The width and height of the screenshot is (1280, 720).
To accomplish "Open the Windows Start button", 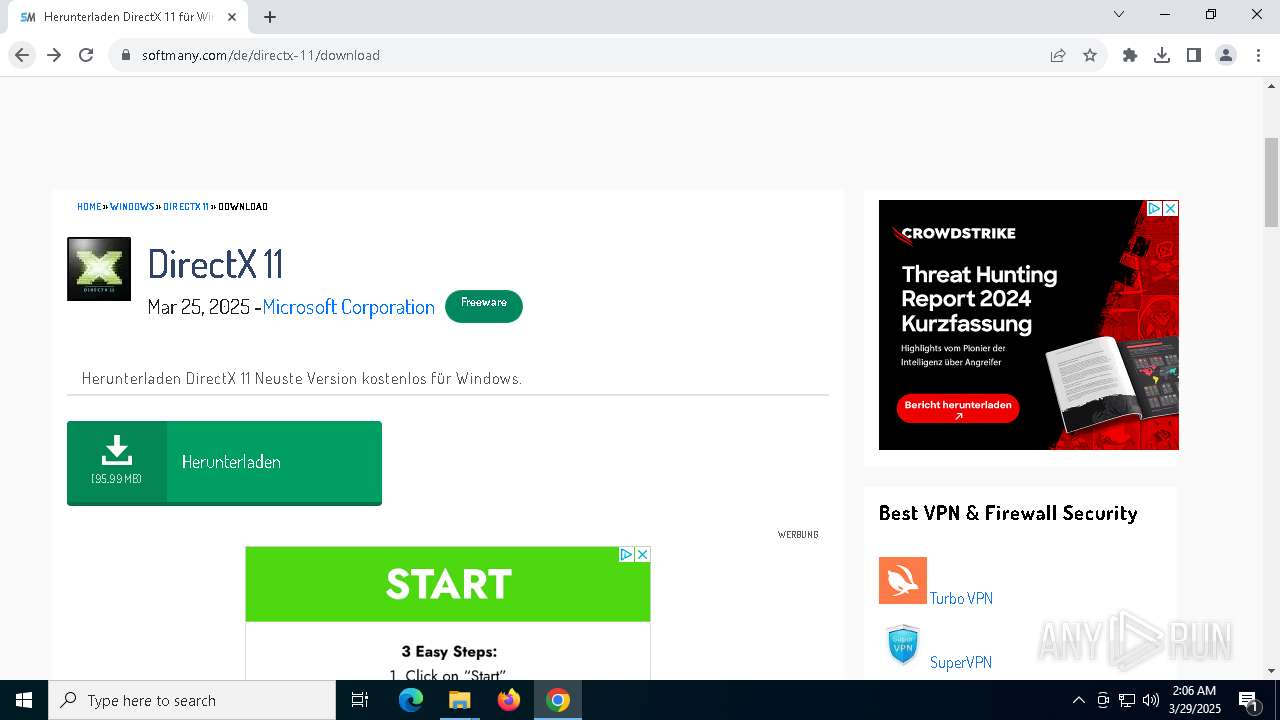I will pos(24,700).
